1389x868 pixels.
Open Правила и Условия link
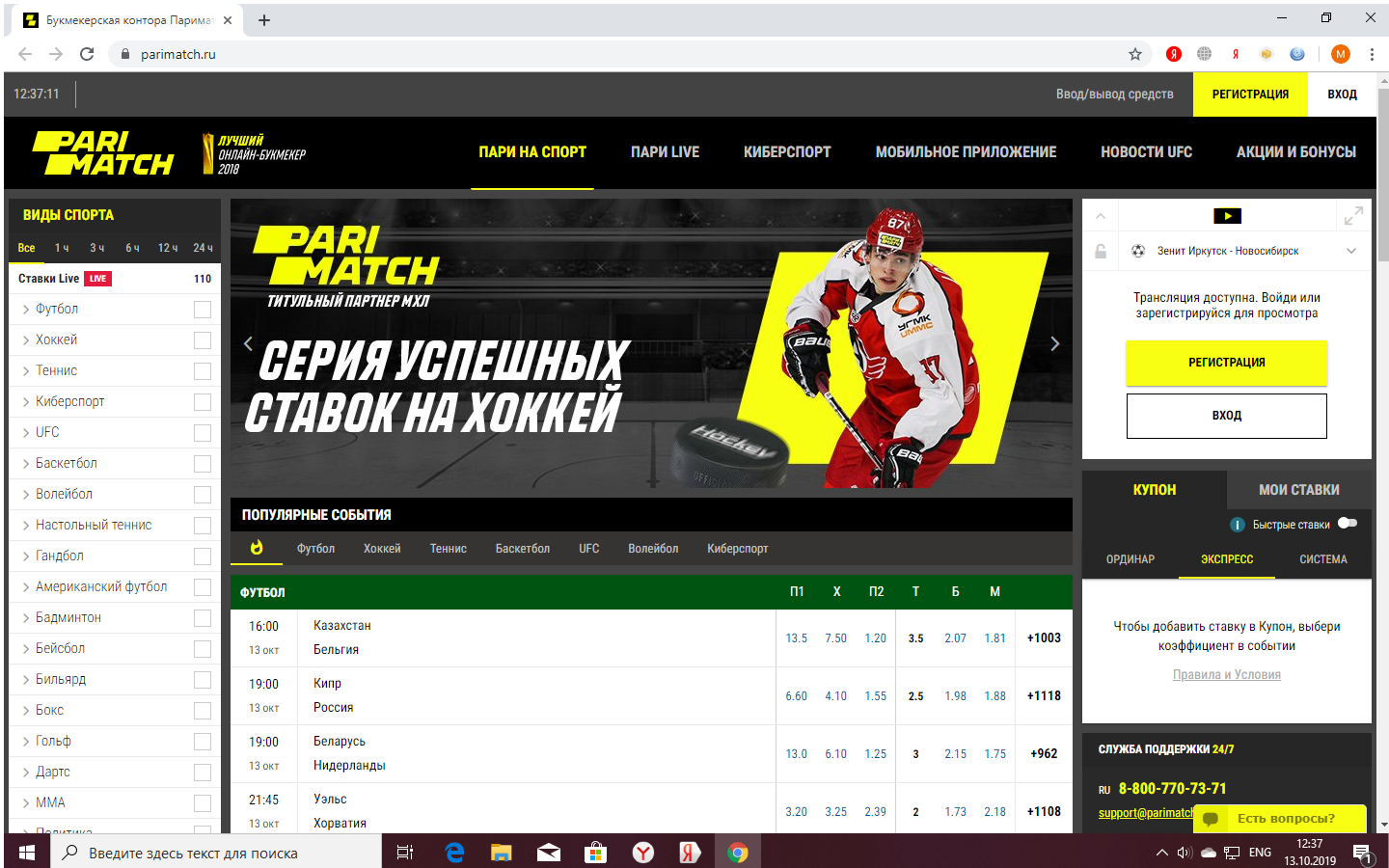(x=1227, y=675)
